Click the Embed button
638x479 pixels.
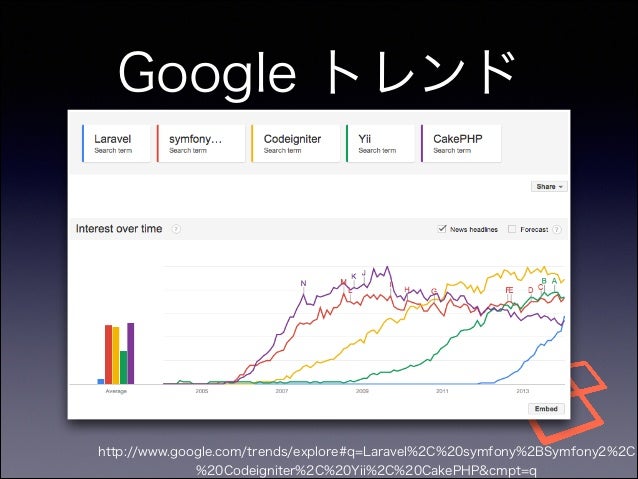pyautogui.click(x=546, y=409)
